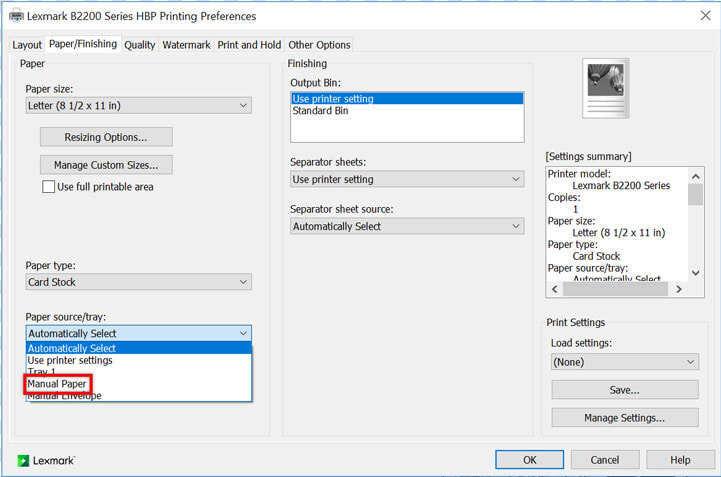Click the Lexmark logo icon
The image size is (721, 477).
click(23, 460)
